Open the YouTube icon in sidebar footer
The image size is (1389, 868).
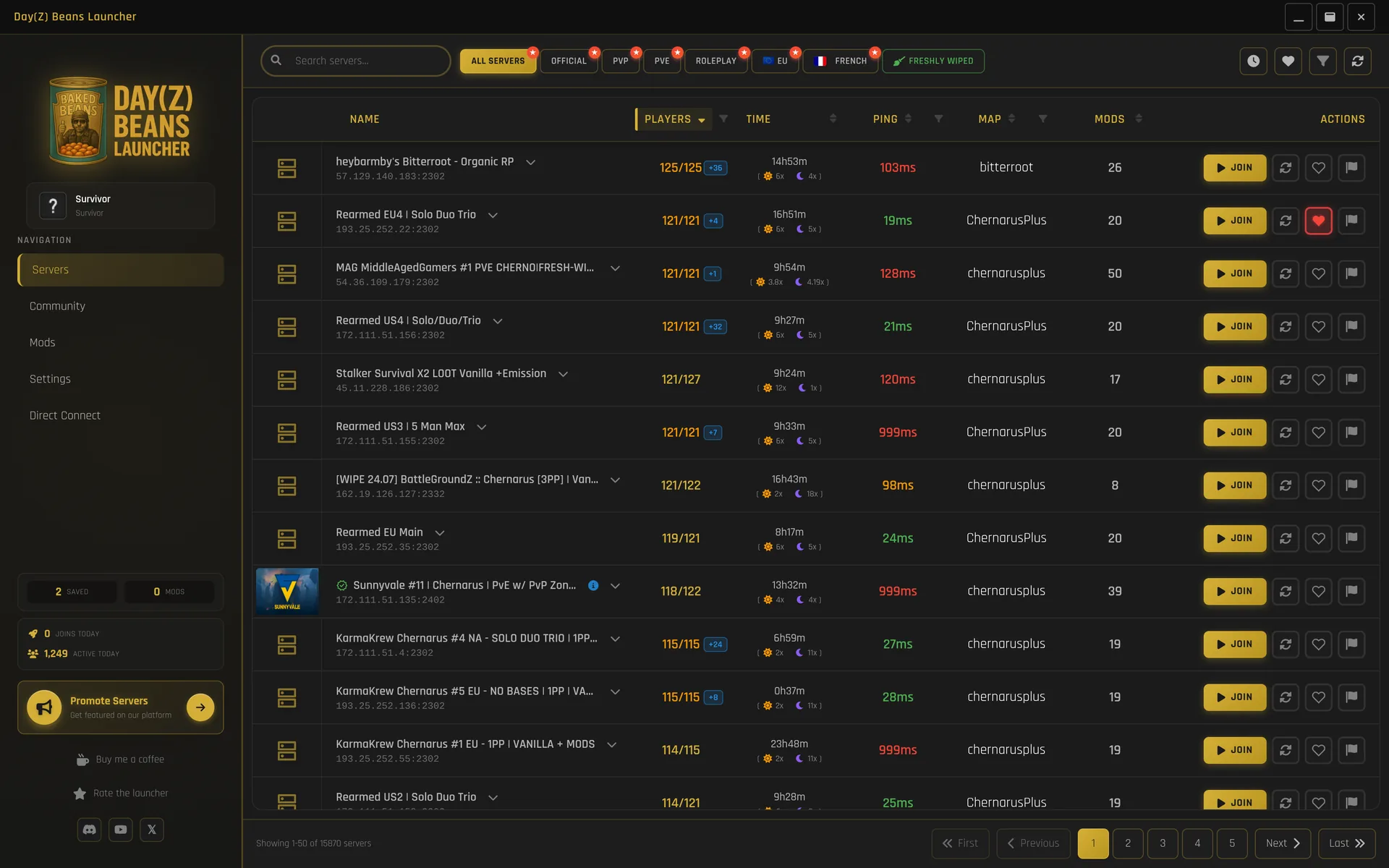(121, 830)
